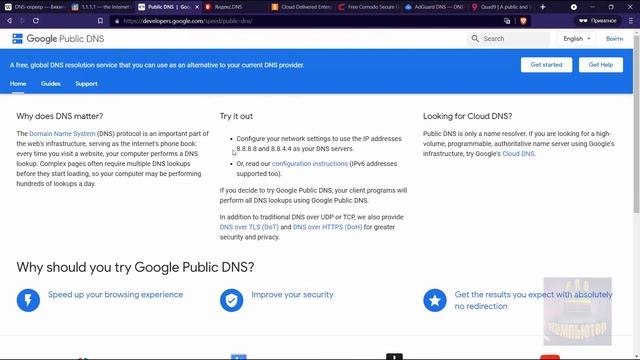Click the lightning bolt speed icon
This screenshot has height=360, width=640.
(x=28, y=300)
